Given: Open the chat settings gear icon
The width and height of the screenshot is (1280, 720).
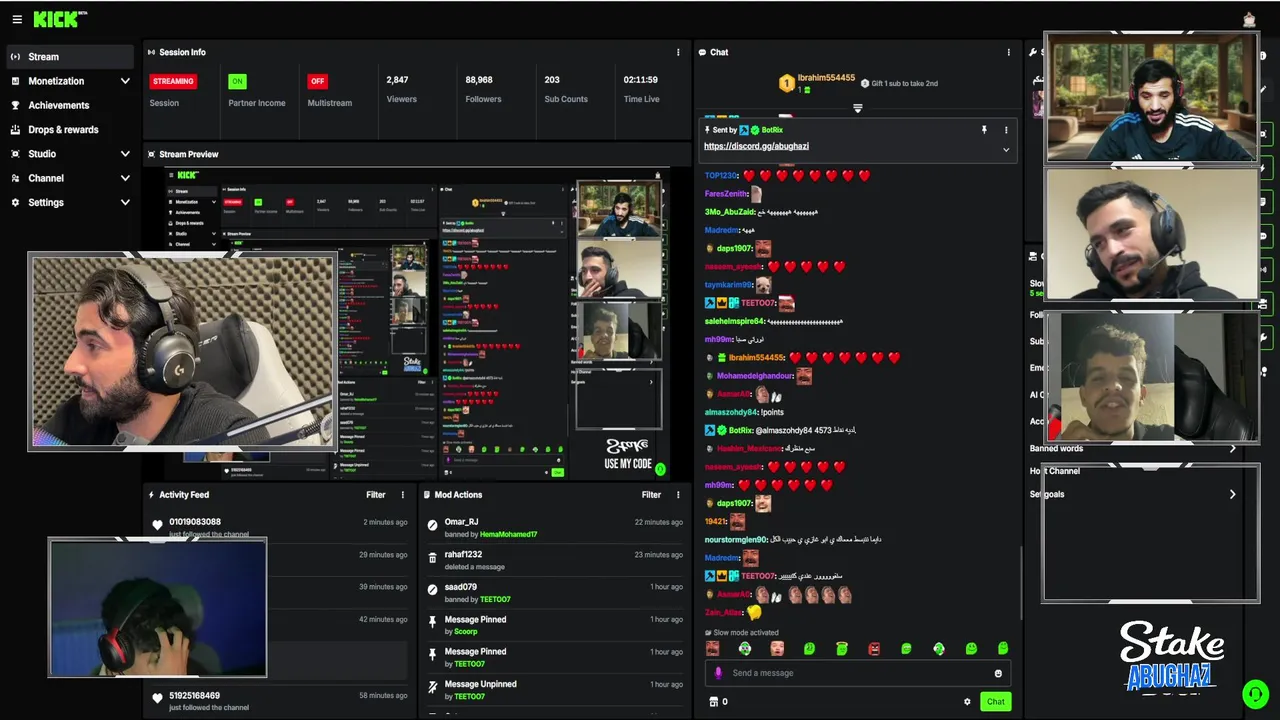Looking at the screenshot, I should (x=967, y=702).
